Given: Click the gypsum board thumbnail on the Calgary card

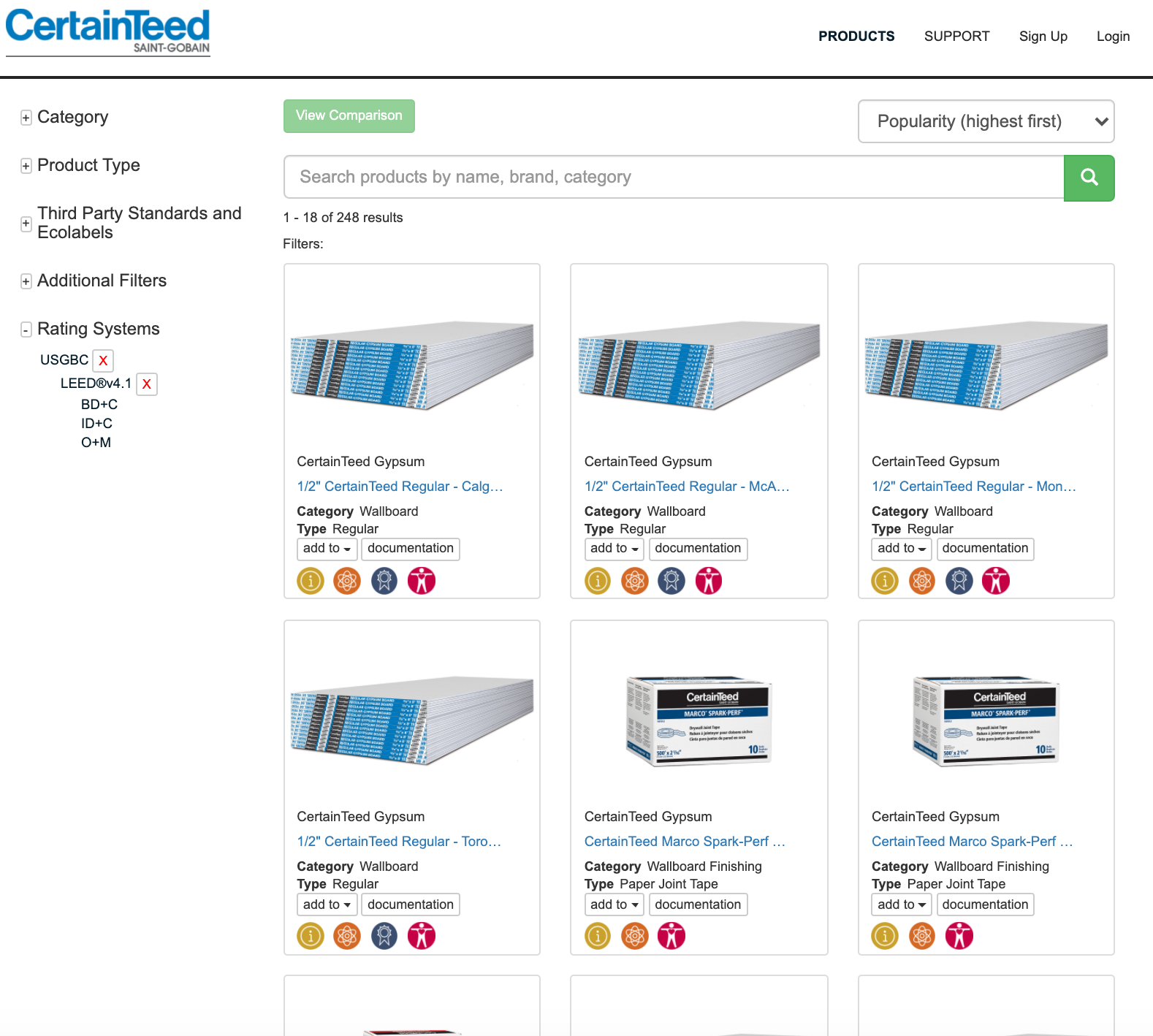Looking at the screenshot, I should (x=412, y=365).
